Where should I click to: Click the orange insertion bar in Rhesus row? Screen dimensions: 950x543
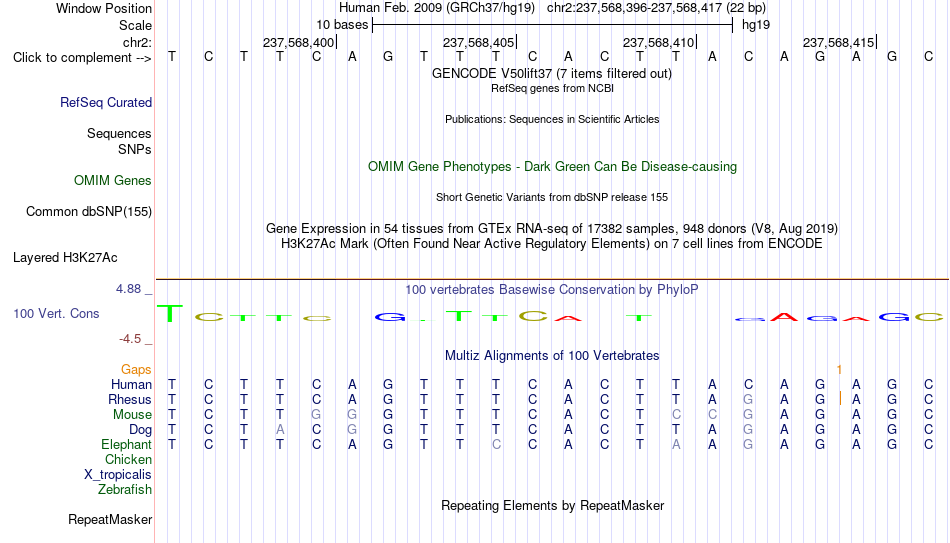840,399
